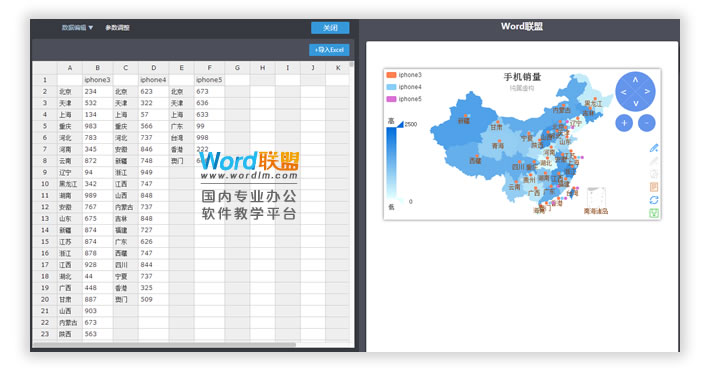Select row 12 header
710x379 pixels.
tap(45, 207)
